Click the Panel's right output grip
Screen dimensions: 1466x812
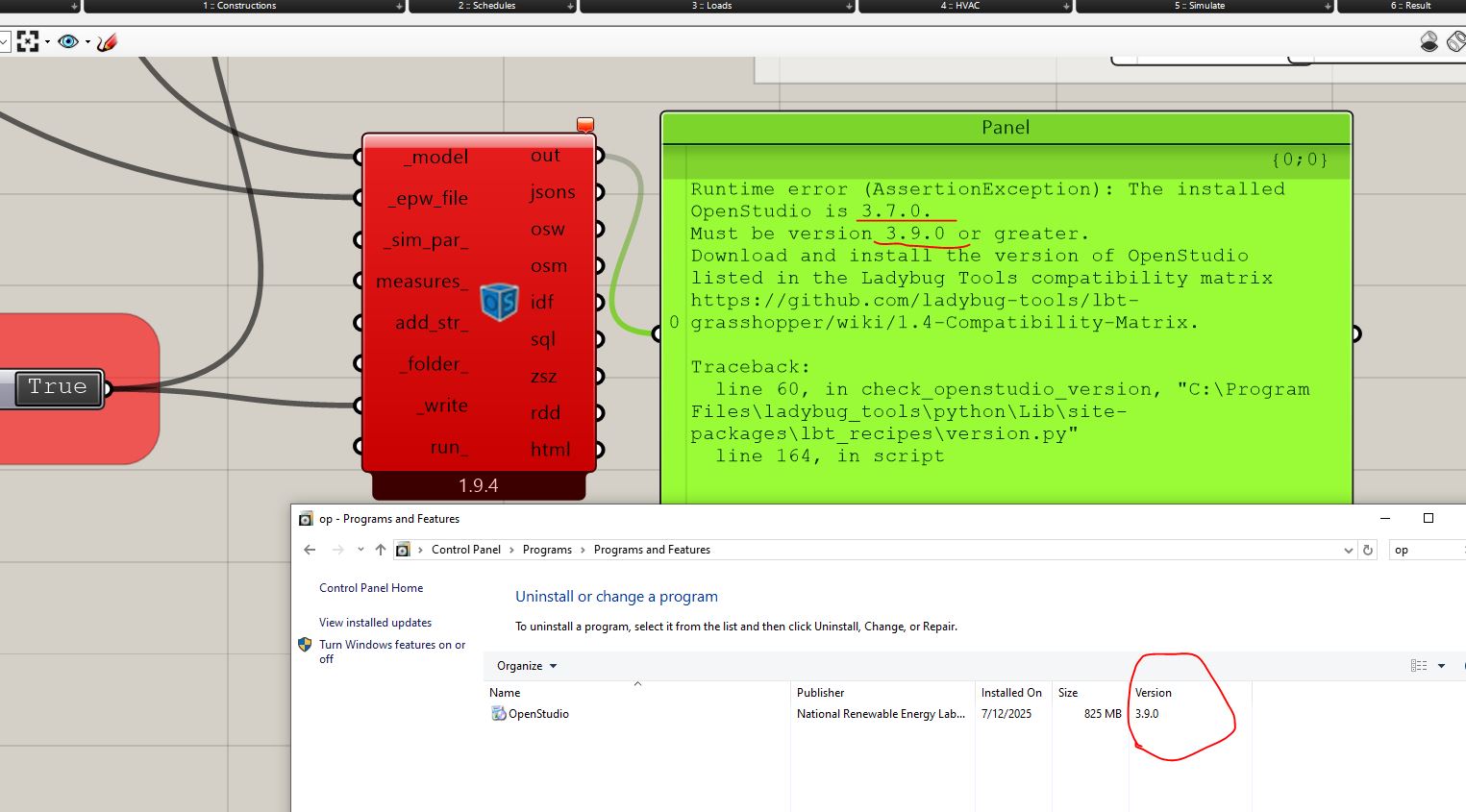1355,333
